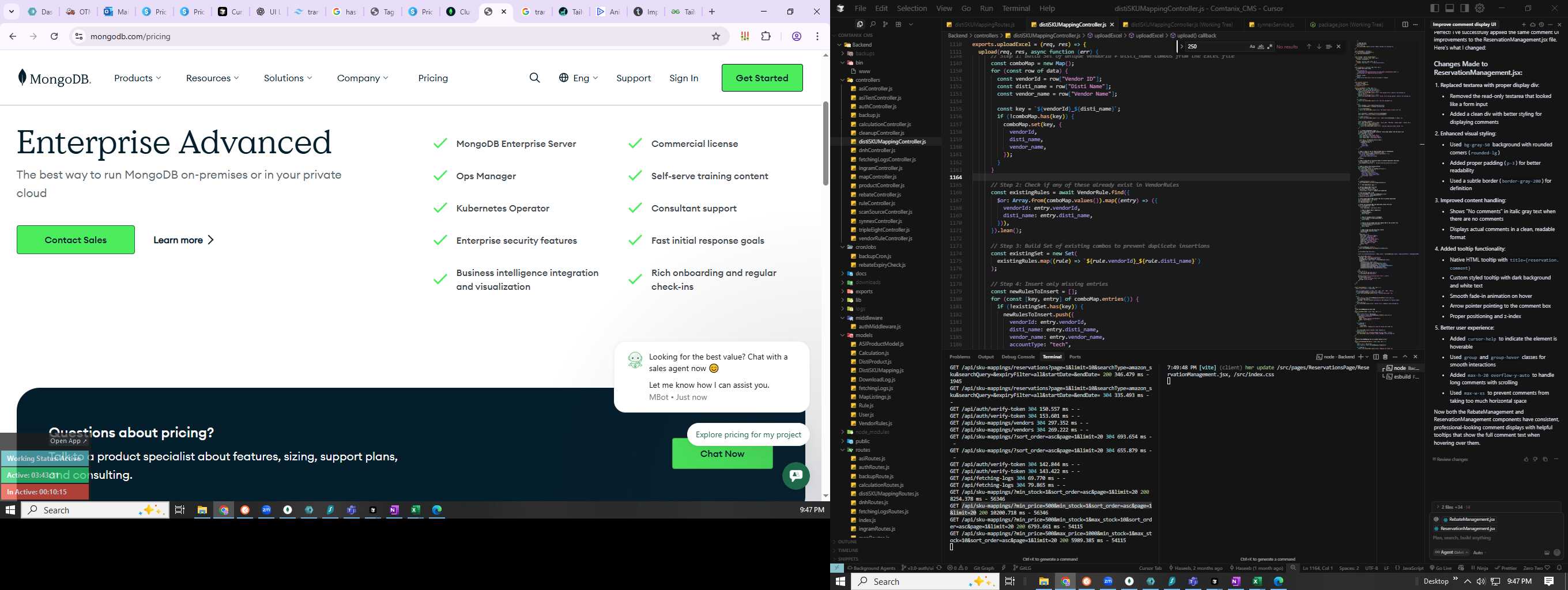Screen dimensions: 1568x590
Task: Start a new chat in Cursor AI pane
Action: point(1524,25)
